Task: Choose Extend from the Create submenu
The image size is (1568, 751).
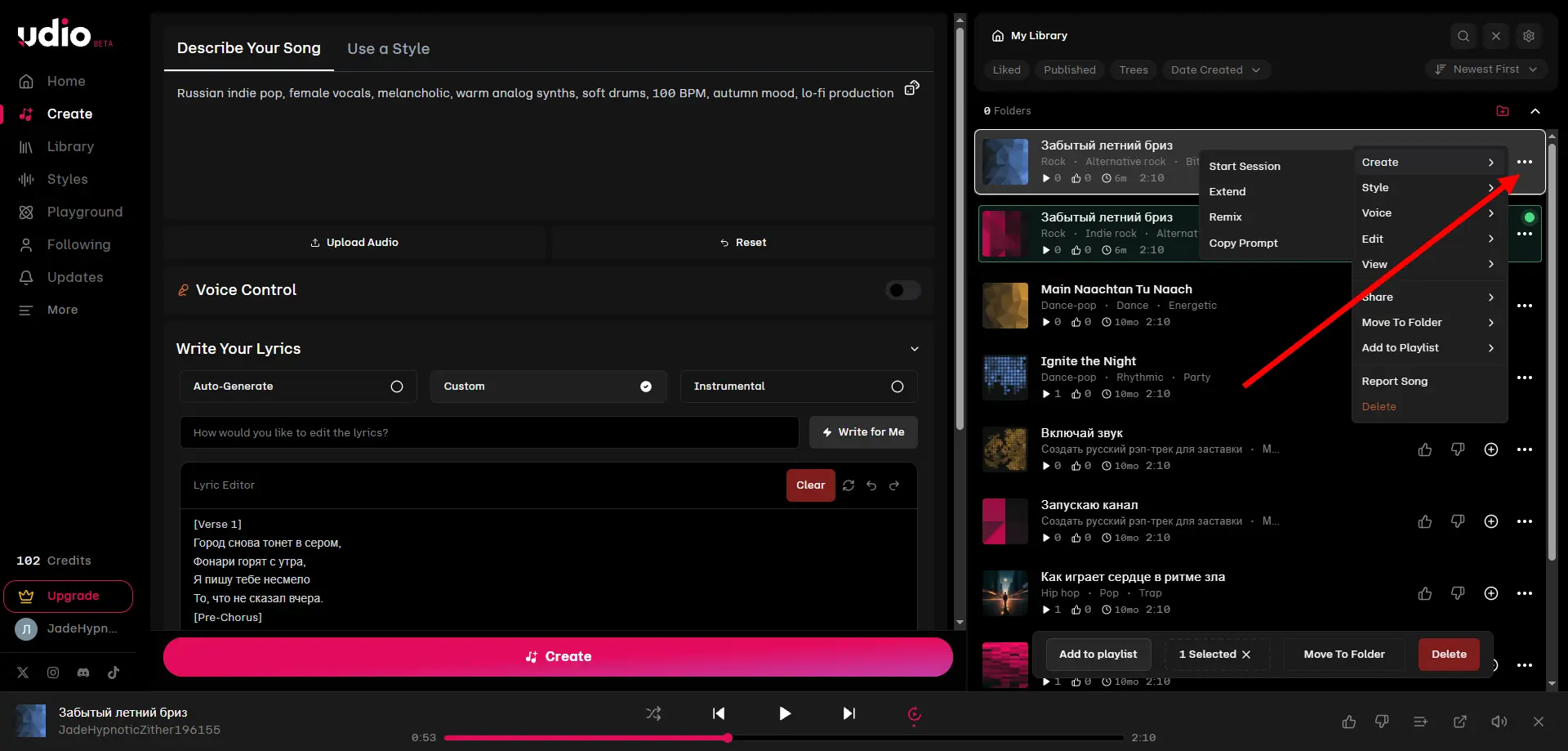Action: [x=1227, y=192]
